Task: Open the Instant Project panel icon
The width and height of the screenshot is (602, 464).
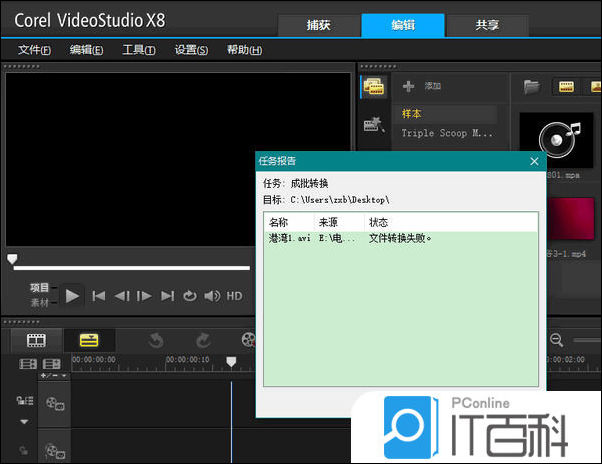Action: tap(374, 125)
